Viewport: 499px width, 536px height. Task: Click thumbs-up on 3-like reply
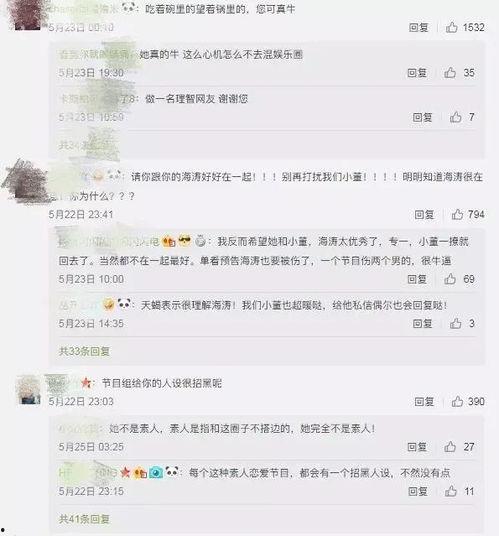point(455,323)
